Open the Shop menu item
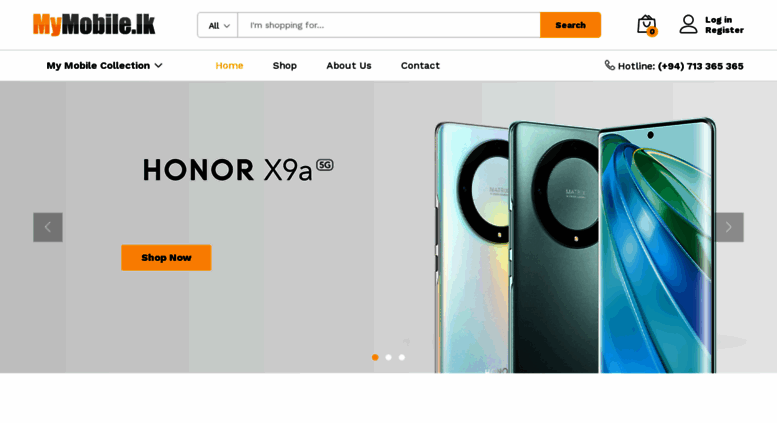 284,65
